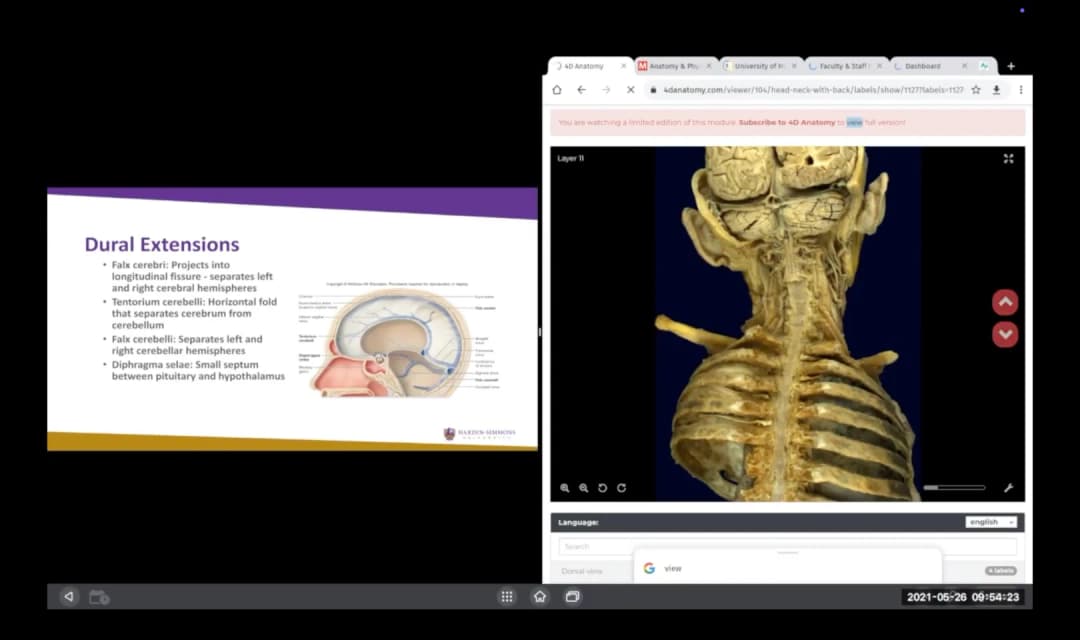
Task: Go down one layer with red arrow
Action: pyautogui.click(x=1005, y=334)
